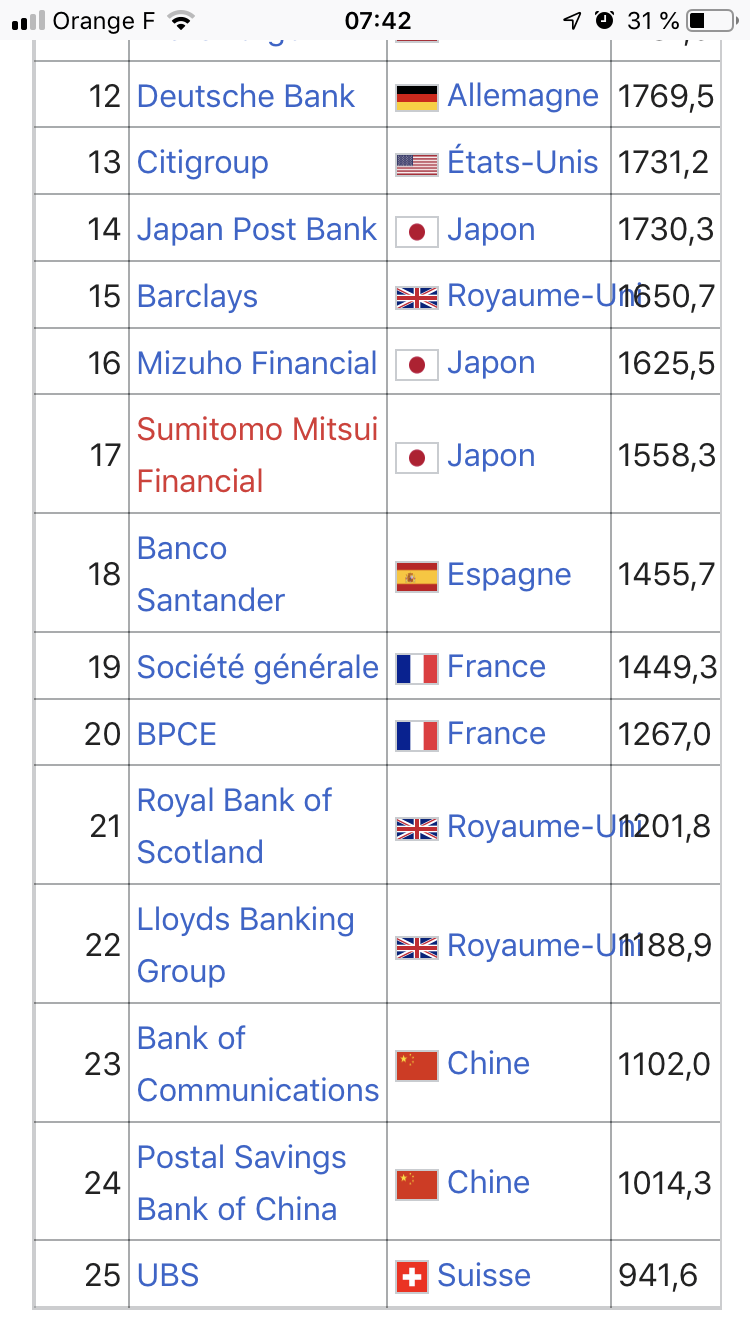Tap the French flag in the BPCE row
The height and width of the screenshot is (1334, 750).
[x=417, y=735]
